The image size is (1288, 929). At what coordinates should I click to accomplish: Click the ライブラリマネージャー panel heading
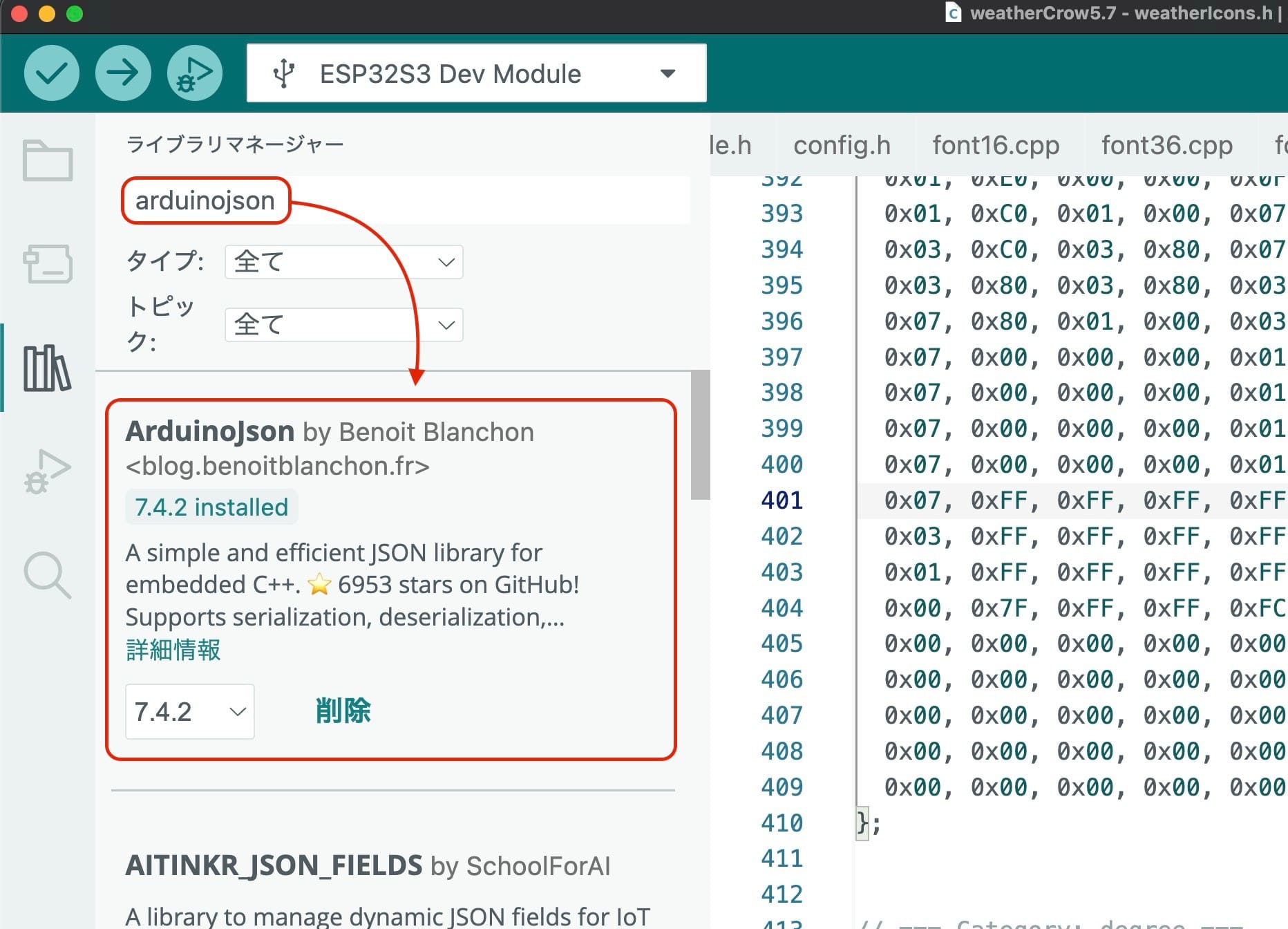pyautogui.click(x=235, y=144)
